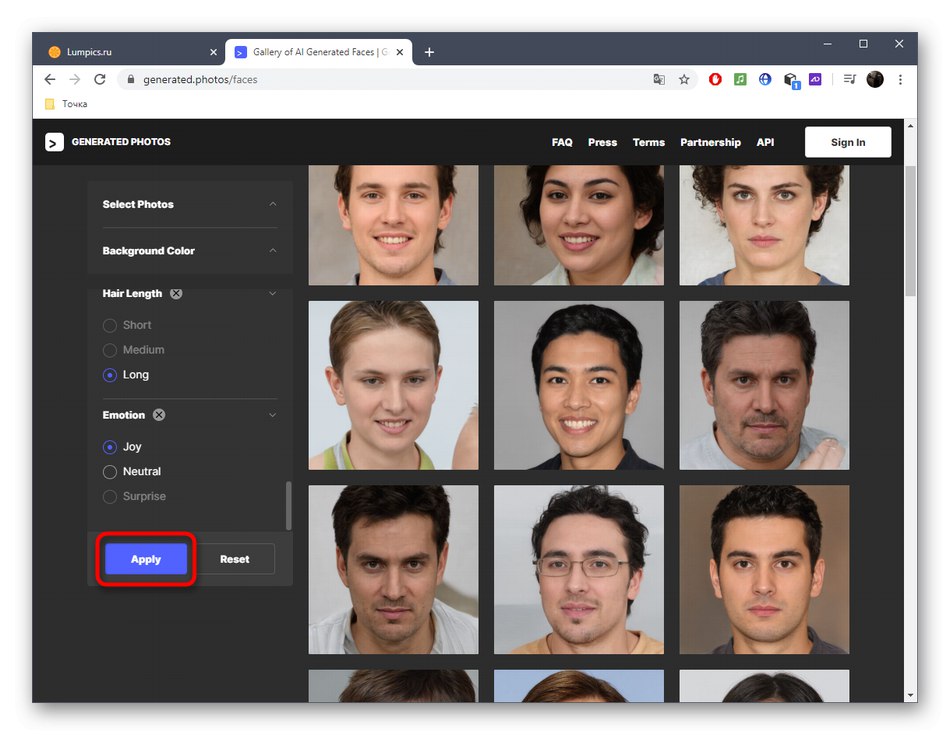Viewport: 950px width, 735px height.
Task: Open the API page
Action: [765, 142]
